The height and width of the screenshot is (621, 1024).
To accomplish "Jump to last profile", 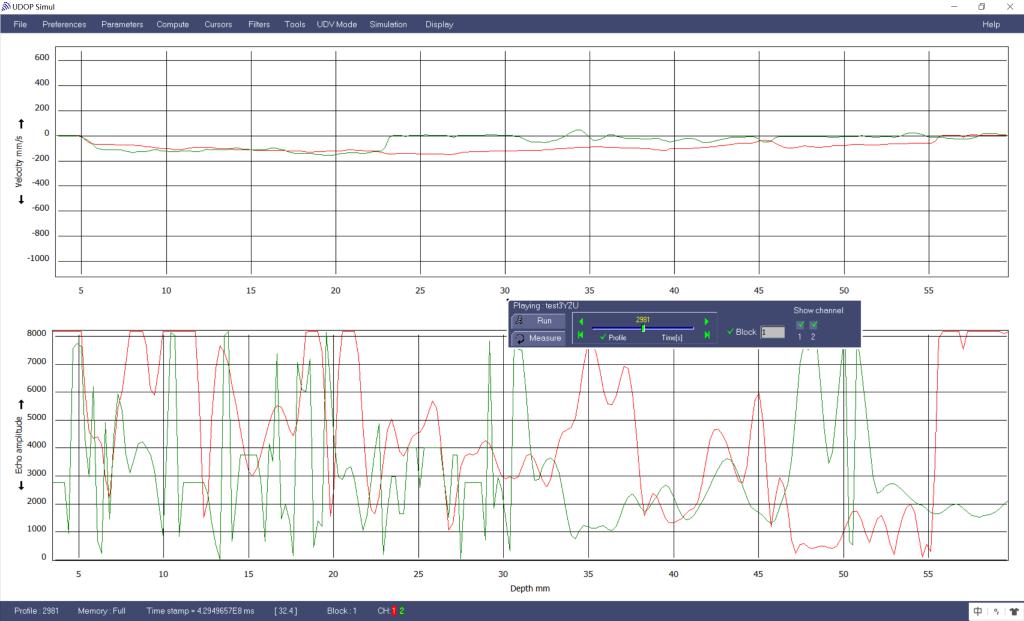I will pos(707,336).
